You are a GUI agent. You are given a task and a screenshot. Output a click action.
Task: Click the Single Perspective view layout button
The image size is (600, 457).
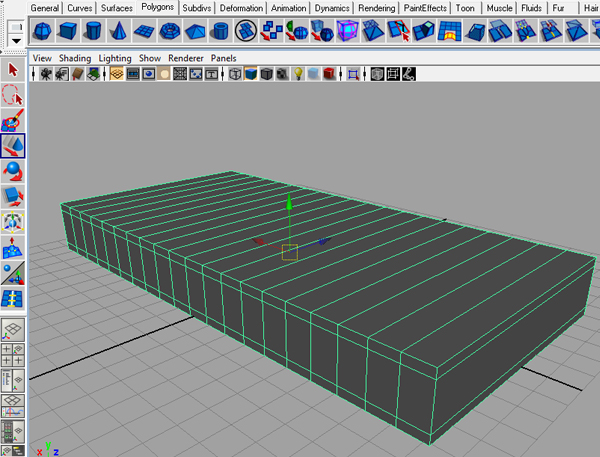click(x=14, y=332)
